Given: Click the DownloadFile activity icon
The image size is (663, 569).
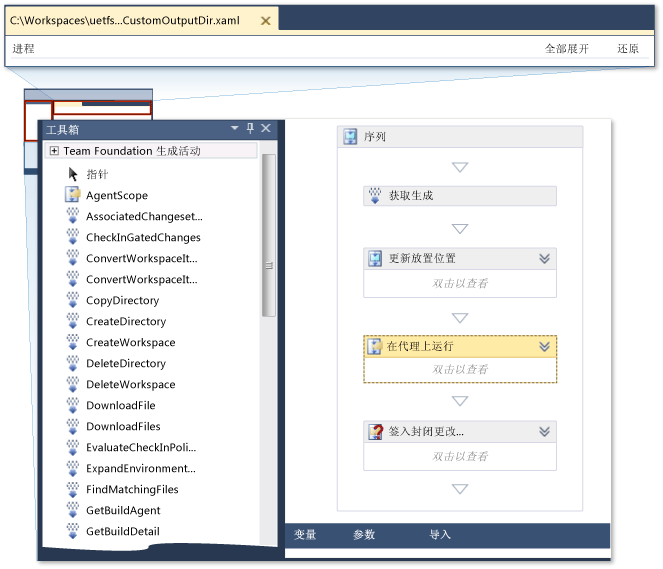Looking at the screenshot, I should [73, 405].
